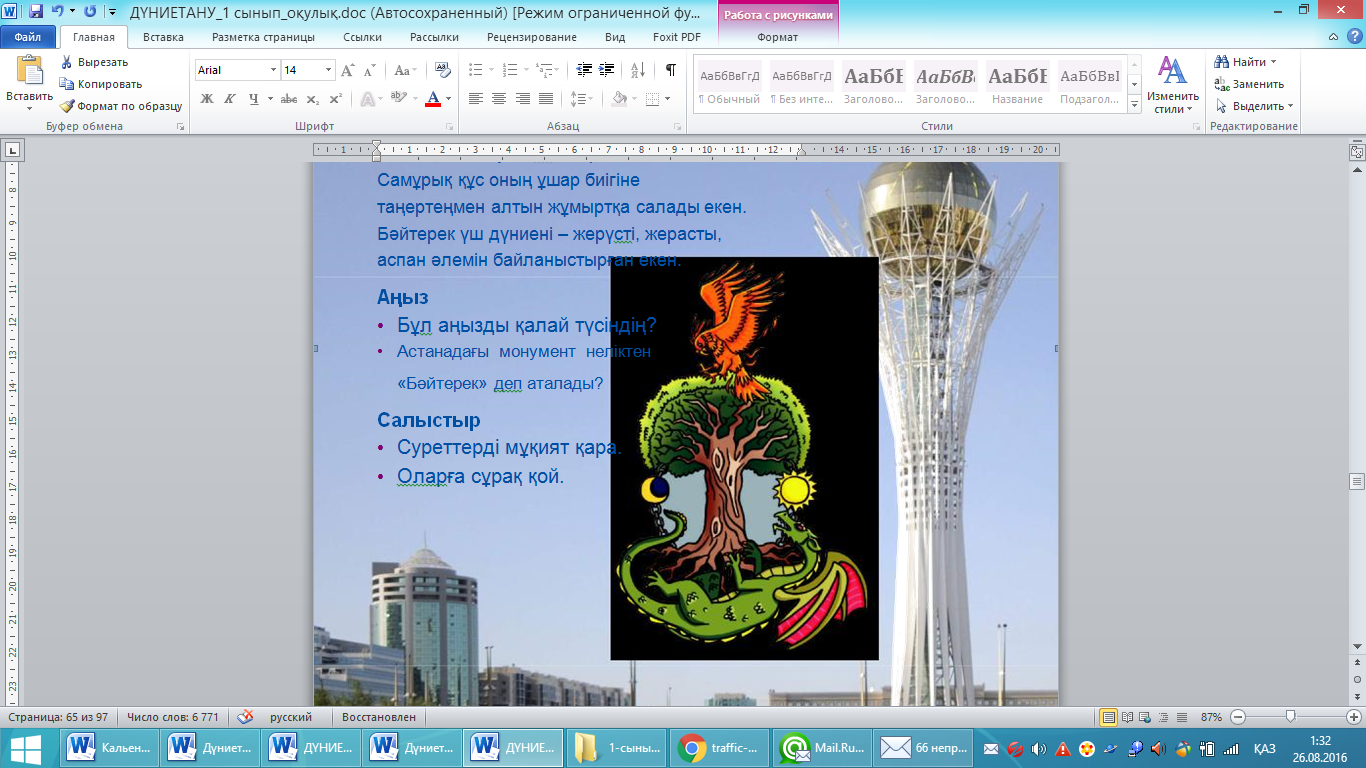Click the superscript icon
The image size is (1366, 768).
[336, 99]
